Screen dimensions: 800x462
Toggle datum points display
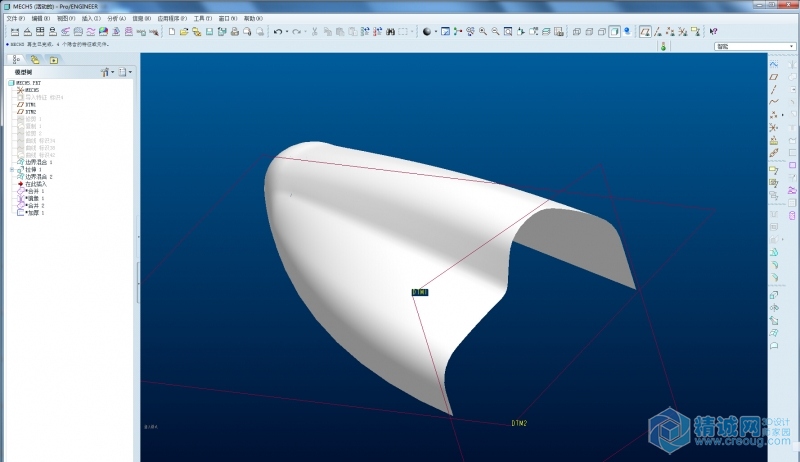click(x=670, y=32)
